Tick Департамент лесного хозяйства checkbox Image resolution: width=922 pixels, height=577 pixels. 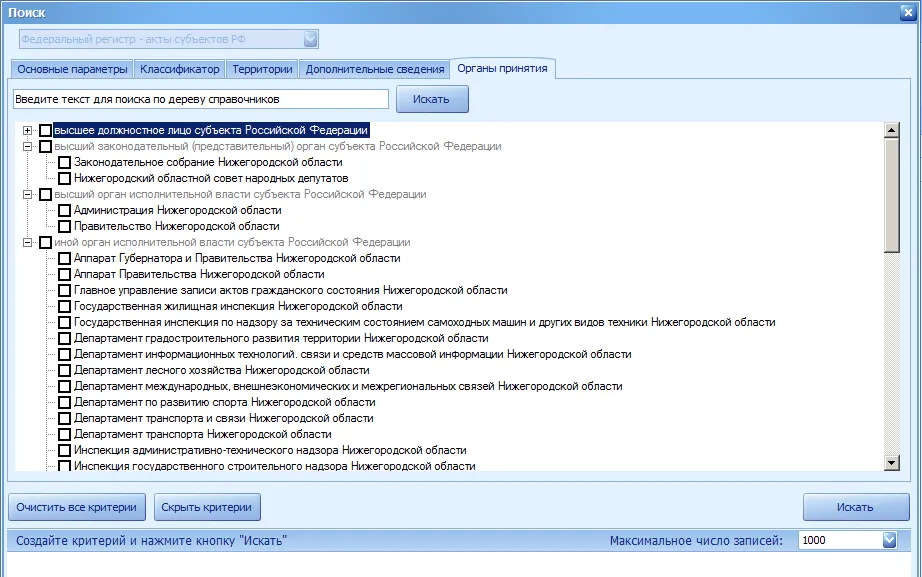[x=65, y=371]
